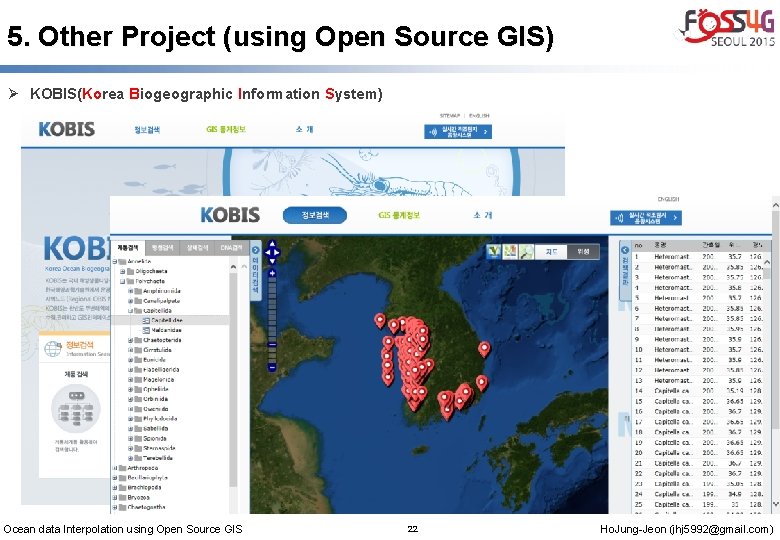
Task: Expand the Amphinomida tree node
Action: [x=131, y=291]
